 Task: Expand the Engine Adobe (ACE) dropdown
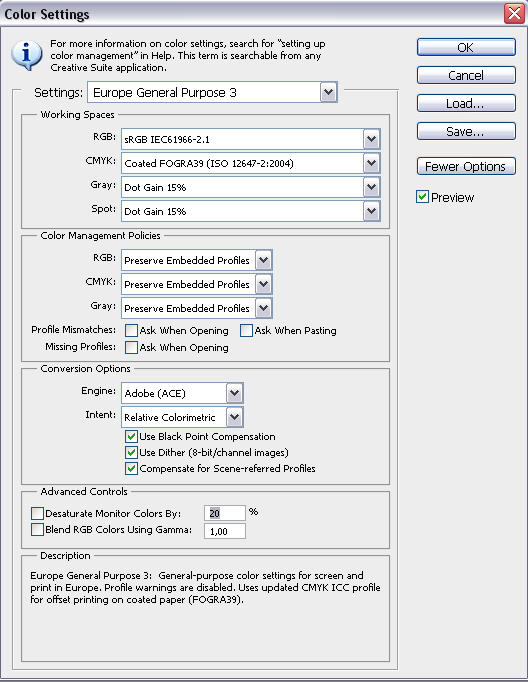(182, 393)
